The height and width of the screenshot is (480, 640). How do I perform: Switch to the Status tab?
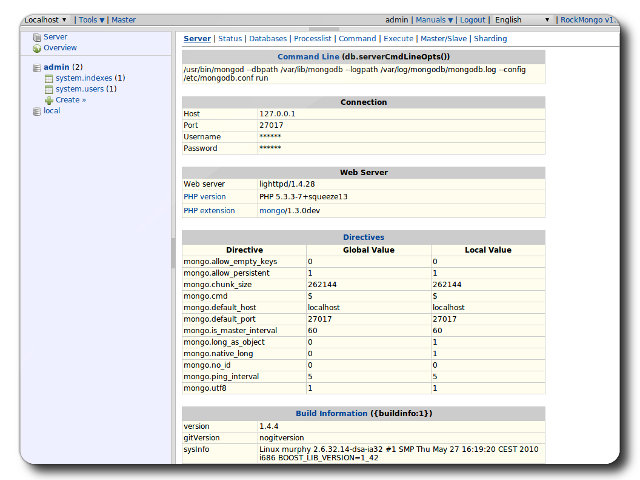click(x=230, y=39)
